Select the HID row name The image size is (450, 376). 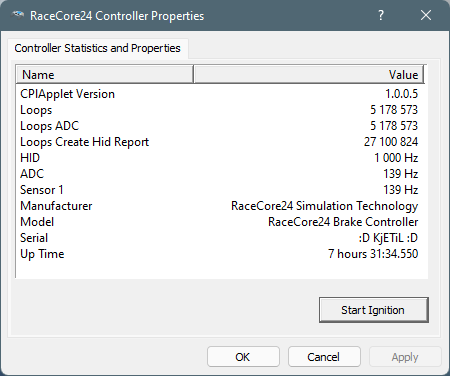point(30,158)
